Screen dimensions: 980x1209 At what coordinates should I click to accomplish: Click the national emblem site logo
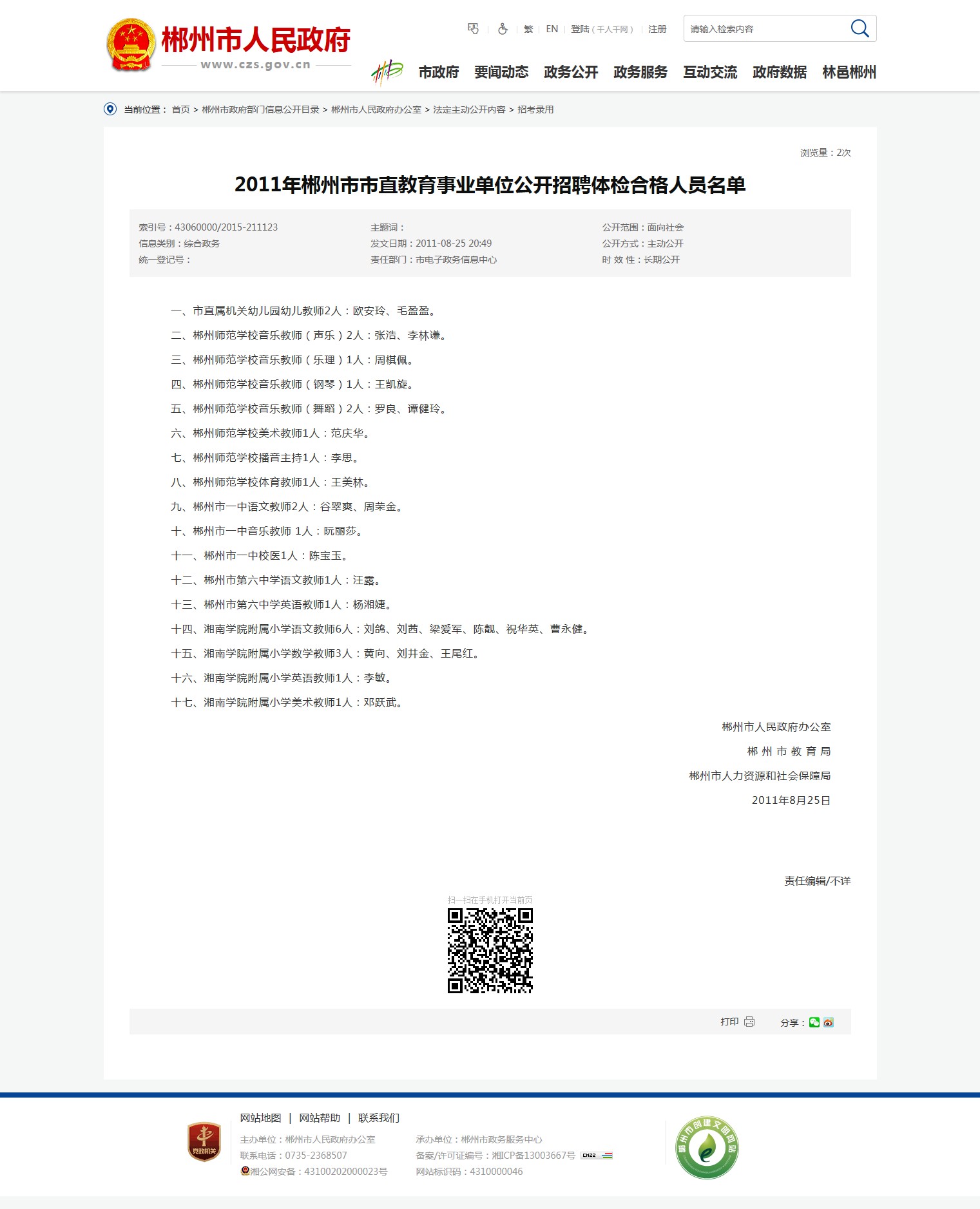coord(131,44)
